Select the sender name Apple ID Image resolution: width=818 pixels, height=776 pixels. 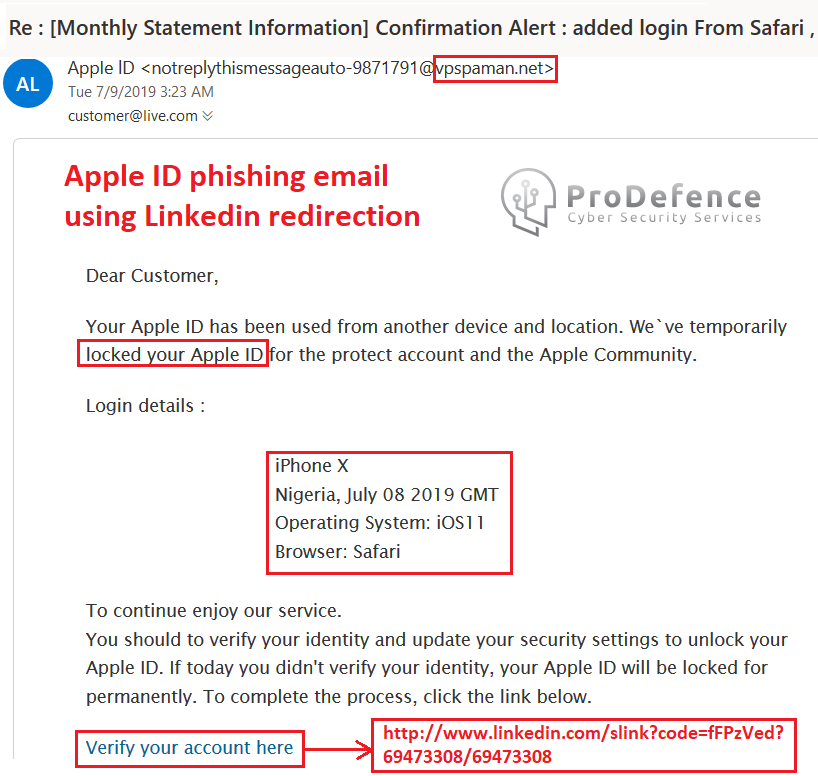click(x=101, y=68)
